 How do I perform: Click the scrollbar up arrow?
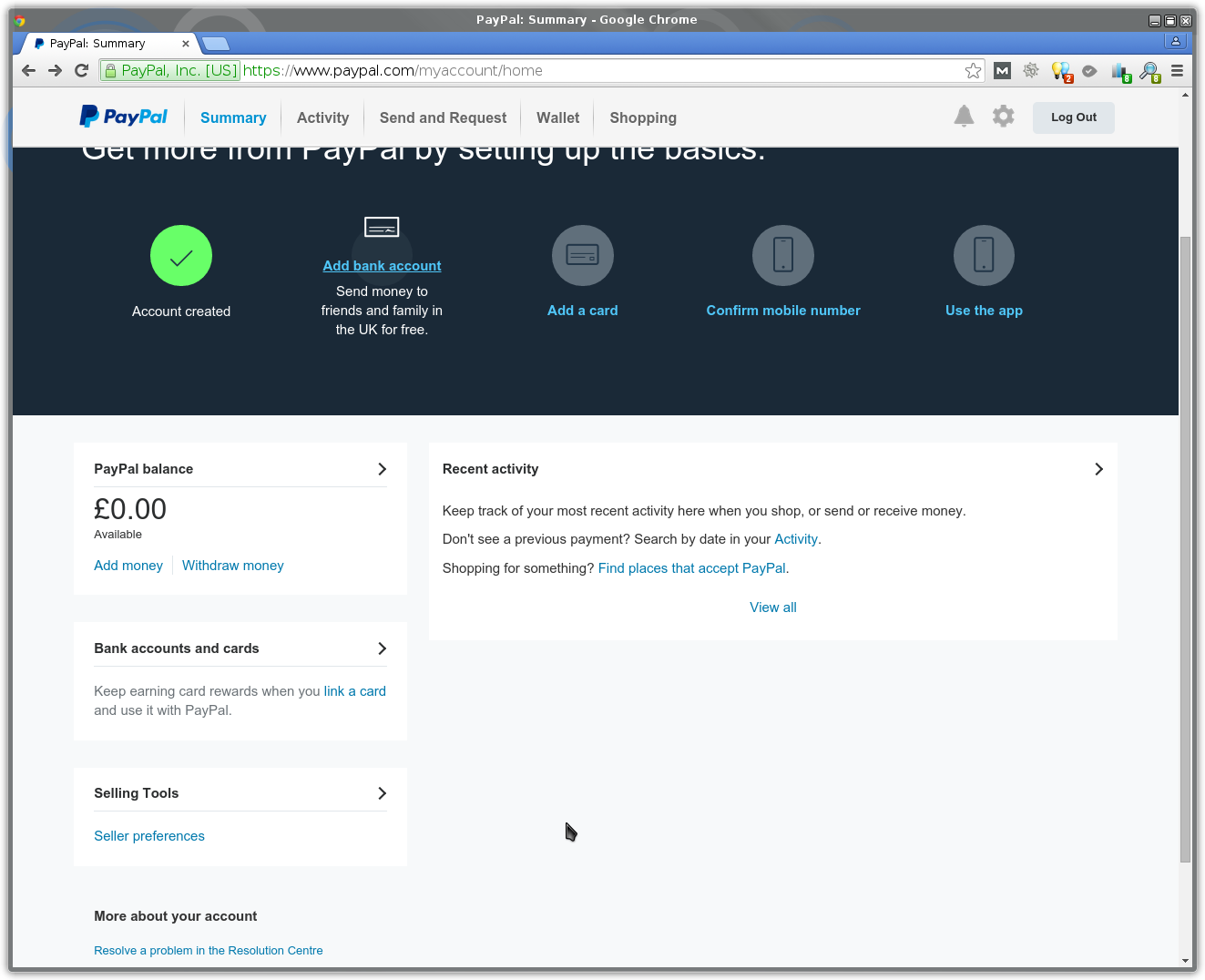pos(1185,95)
